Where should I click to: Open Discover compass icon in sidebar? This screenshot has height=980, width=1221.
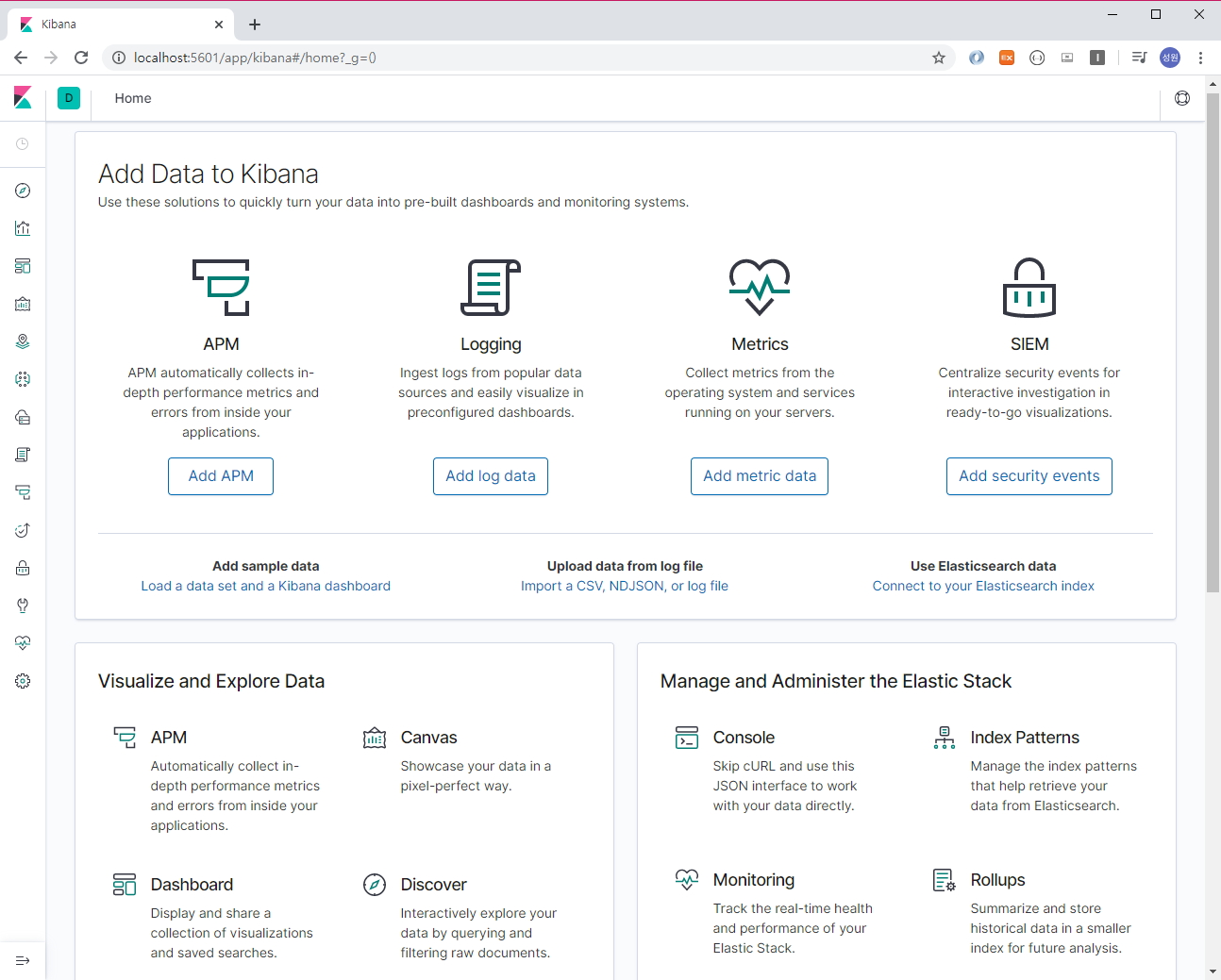click(x=23, y=191)
